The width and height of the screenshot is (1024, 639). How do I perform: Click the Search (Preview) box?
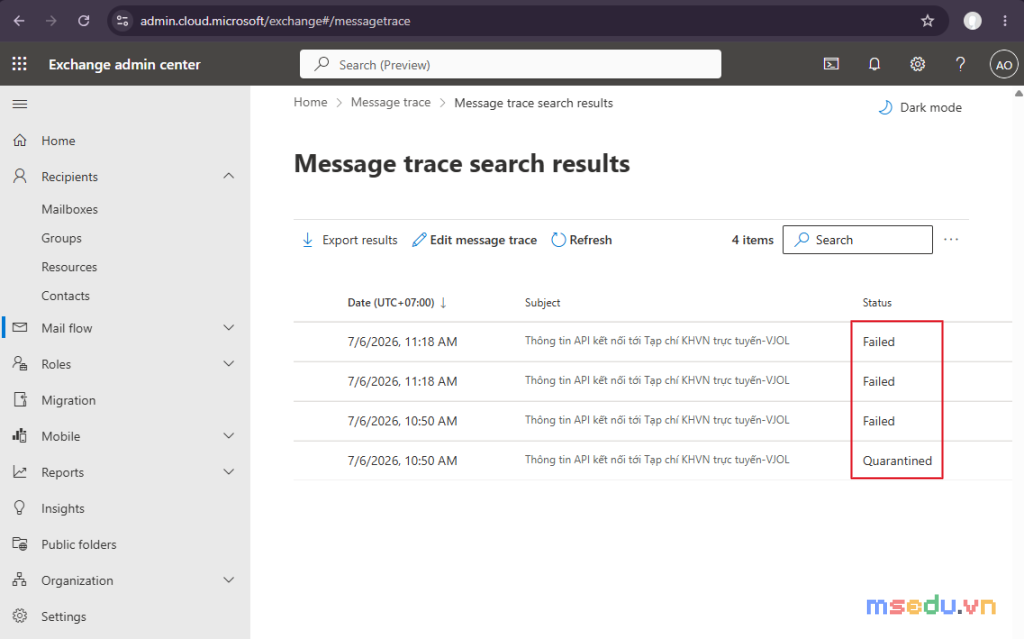coord(510,64)
